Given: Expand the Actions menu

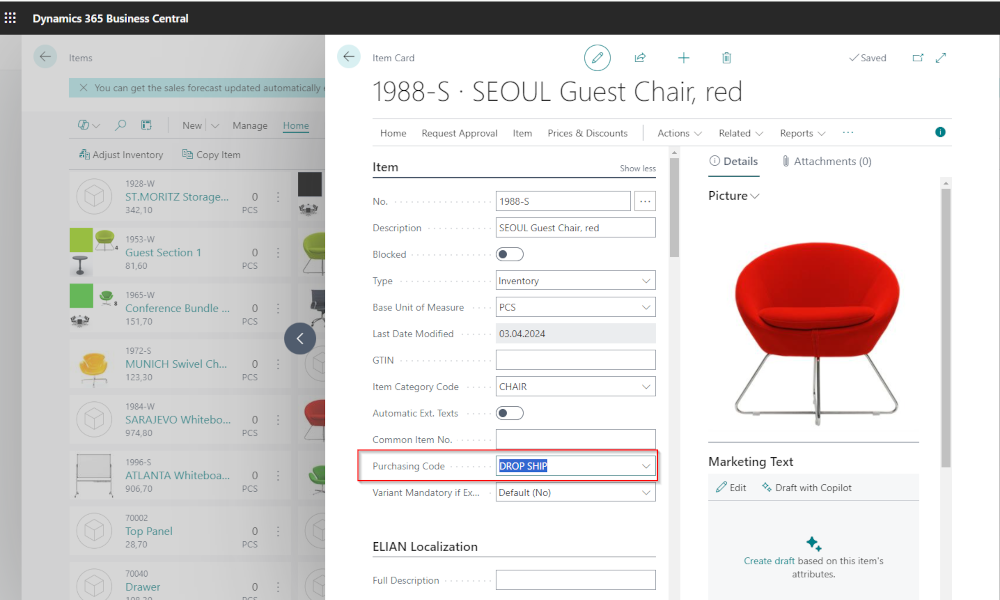Looking at the screenshot, I should pyautogui.click(x=680, y=133).
